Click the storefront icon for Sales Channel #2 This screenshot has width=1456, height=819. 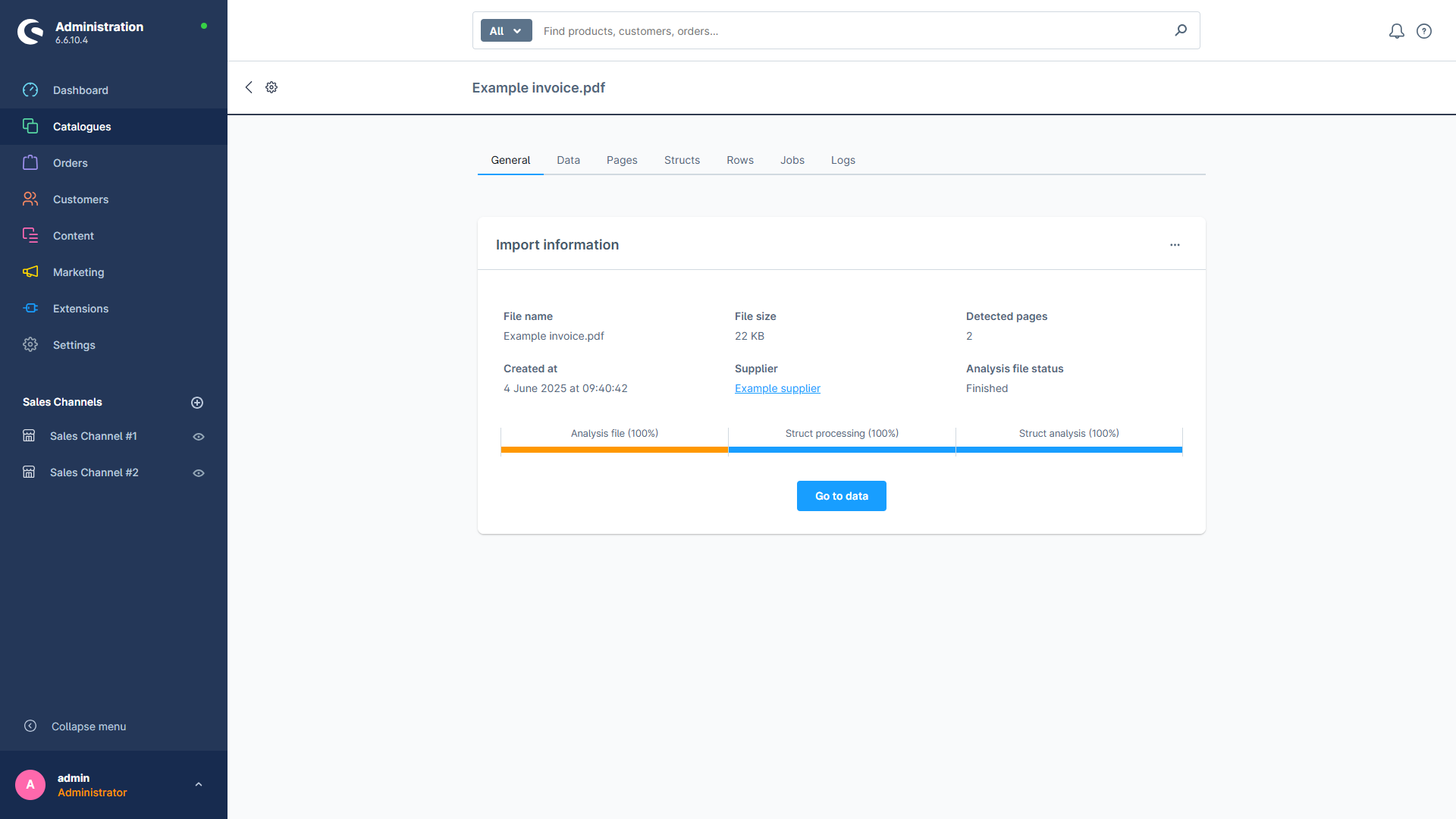29,472
